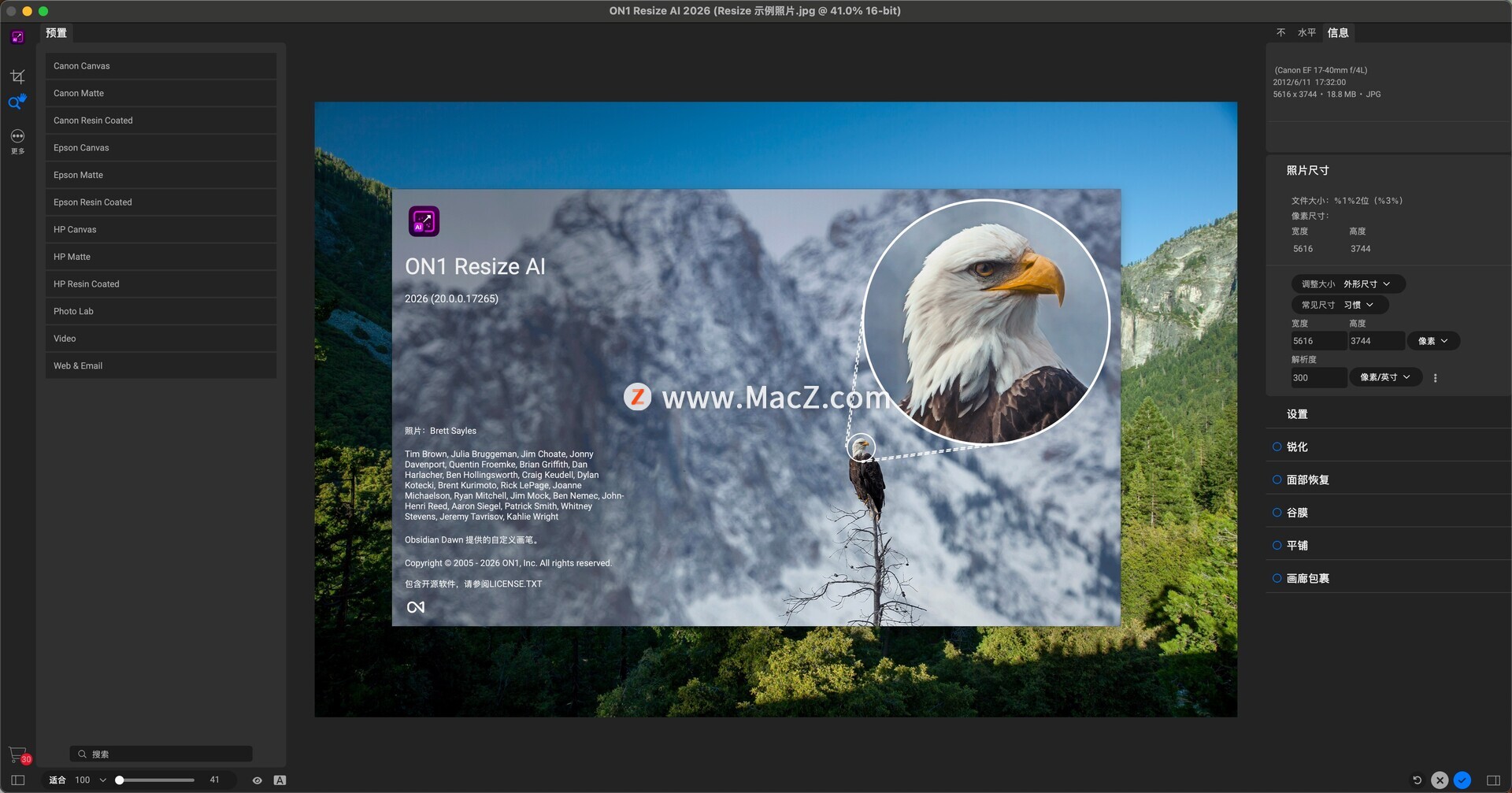This screenshot has height=793, width=1512.
Task: Click the zoom slider handle
Action: pyautogui.click(x=120, y=780)
